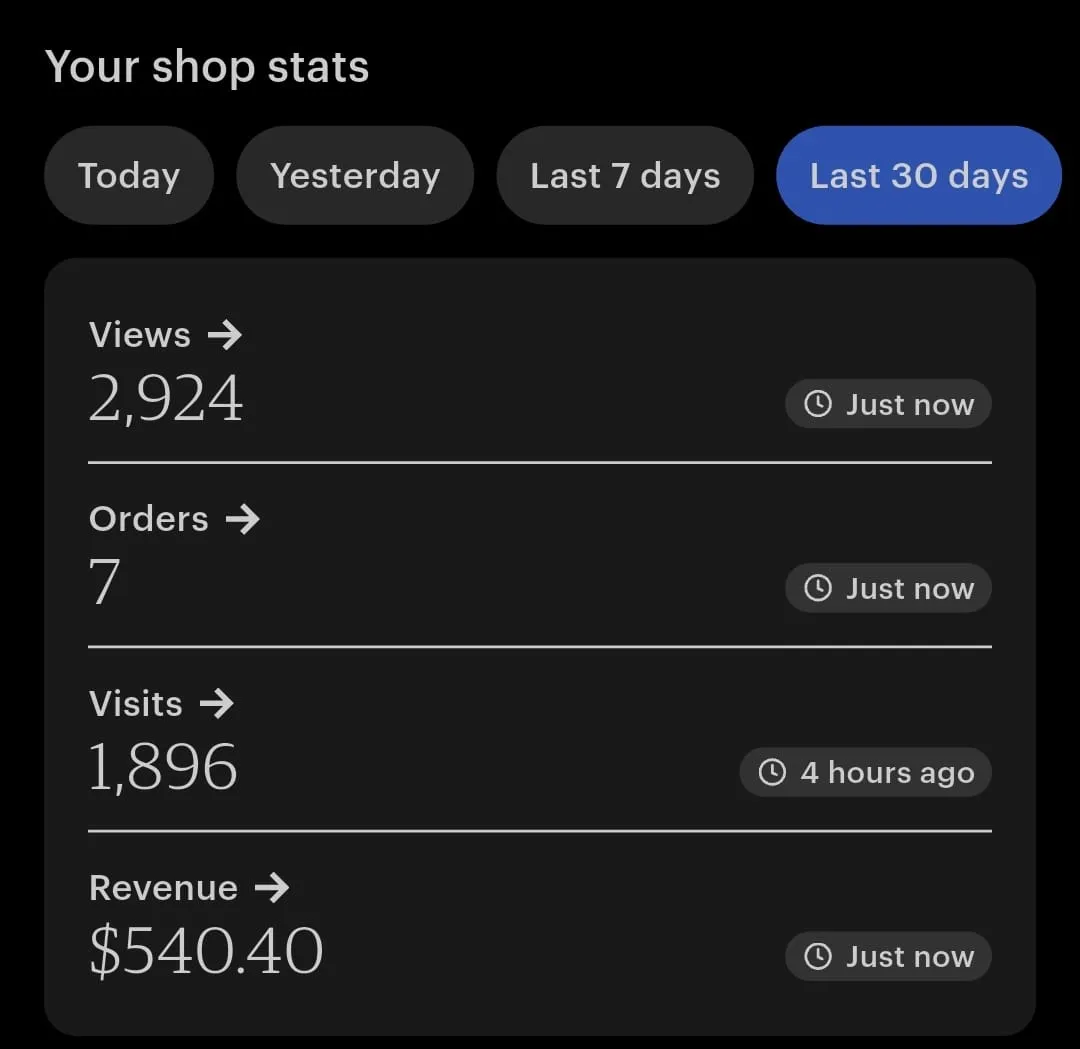
Task: Show stats for Last 7 days
Action: pos(625,176)
